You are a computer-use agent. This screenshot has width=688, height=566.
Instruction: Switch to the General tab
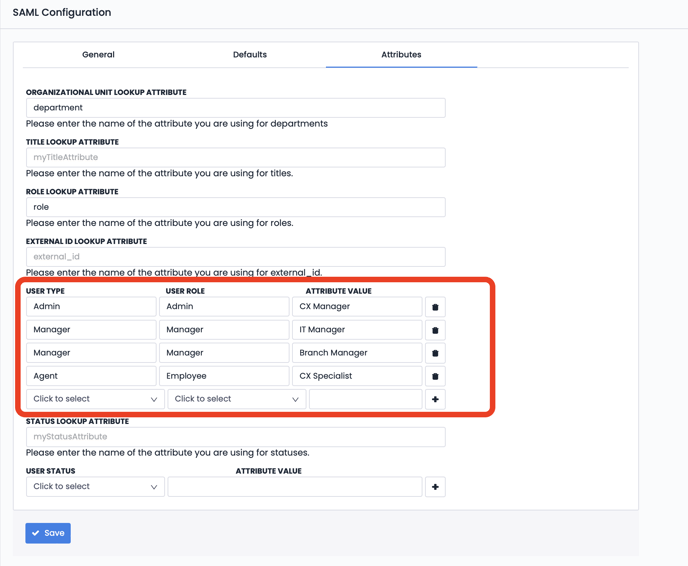pyautogui.click(x=98, y=55)
